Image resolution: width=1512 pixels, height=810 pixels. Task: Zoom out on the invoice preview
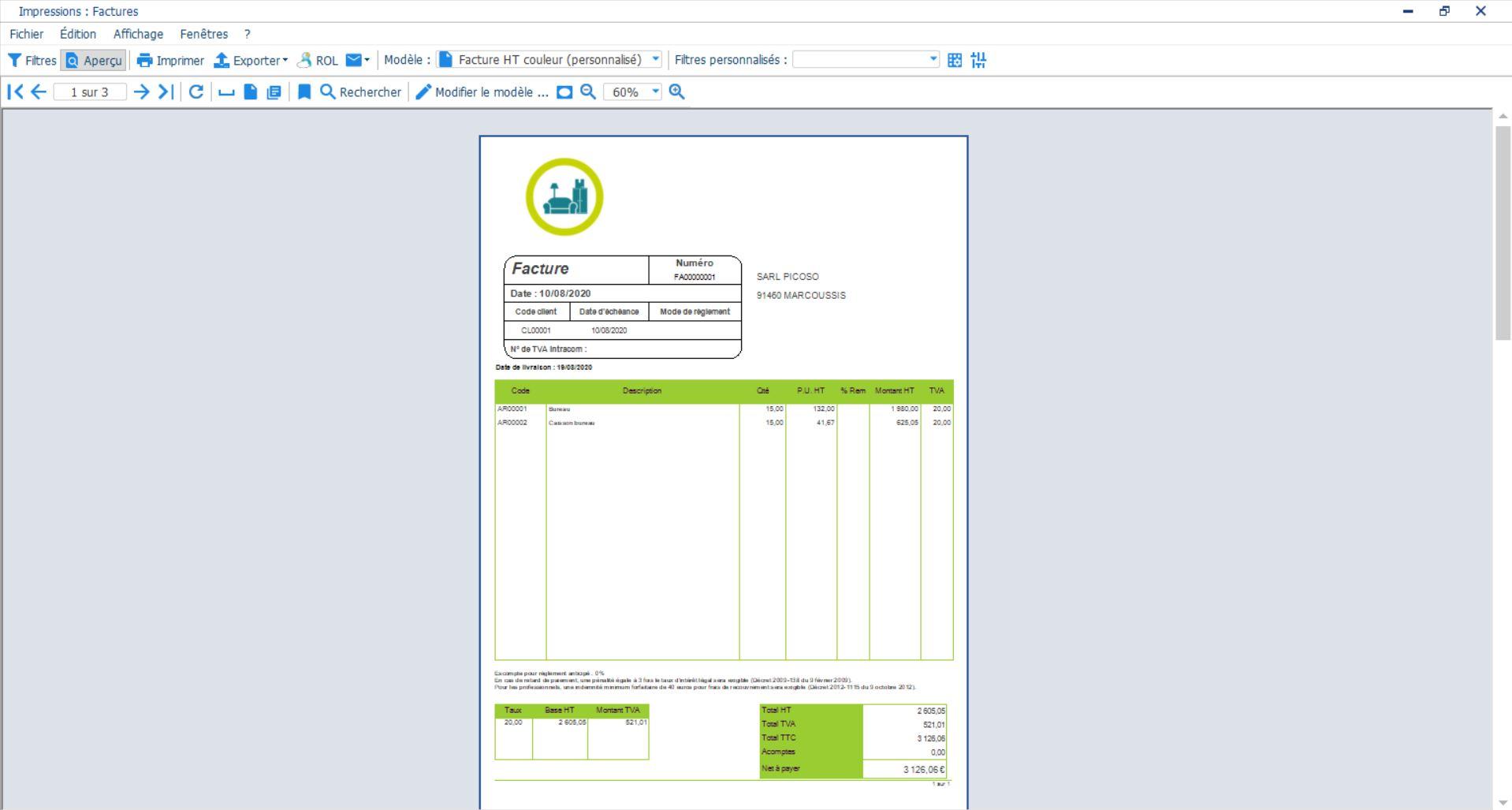point(587,92)
